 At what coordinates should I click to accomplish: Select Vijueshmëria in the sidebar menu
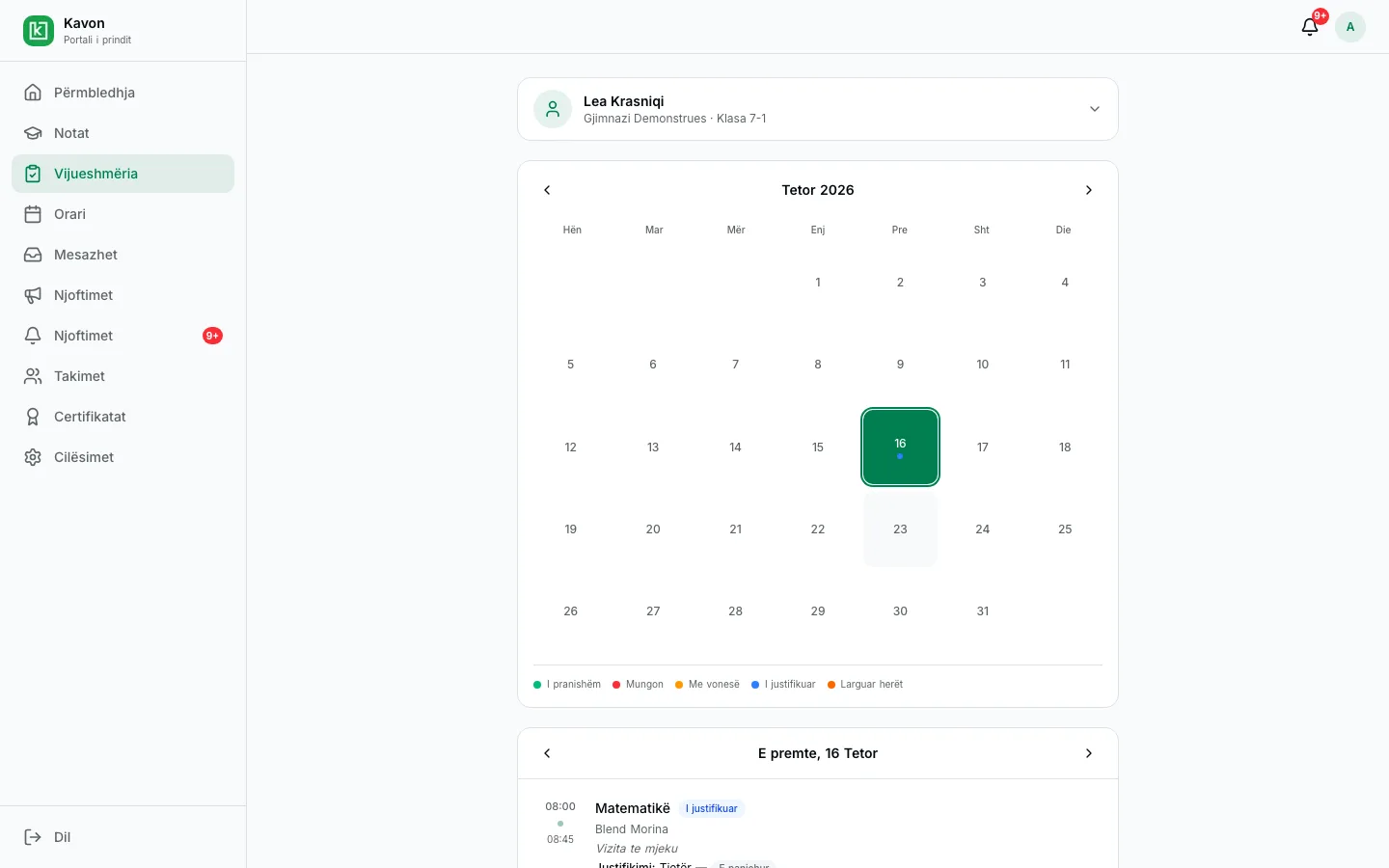(x=123, y=174)
